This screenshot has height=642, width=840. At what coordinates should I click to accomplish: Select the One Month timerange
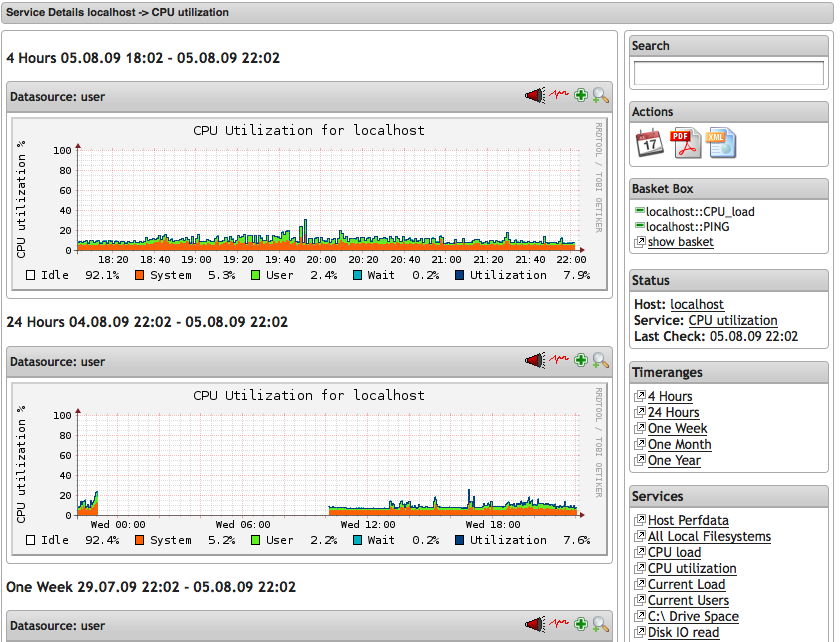tap(679, 444)
